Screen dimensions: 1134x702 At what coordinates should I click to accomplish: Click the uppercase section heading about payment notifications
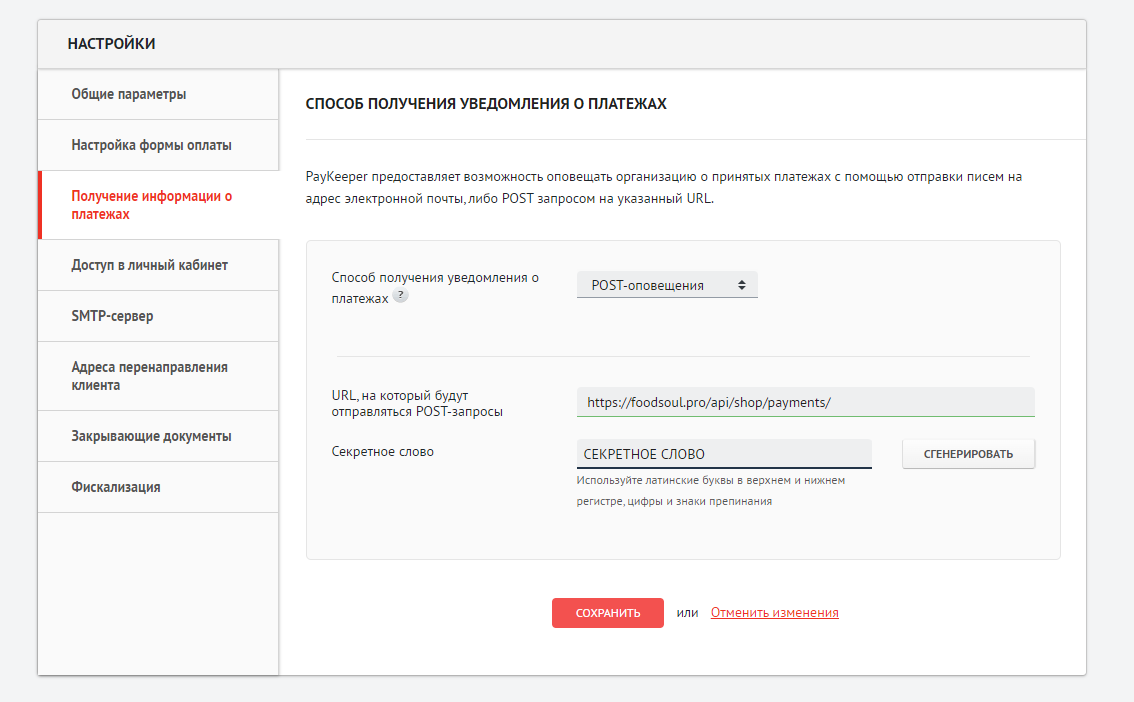tap(485, 103)
